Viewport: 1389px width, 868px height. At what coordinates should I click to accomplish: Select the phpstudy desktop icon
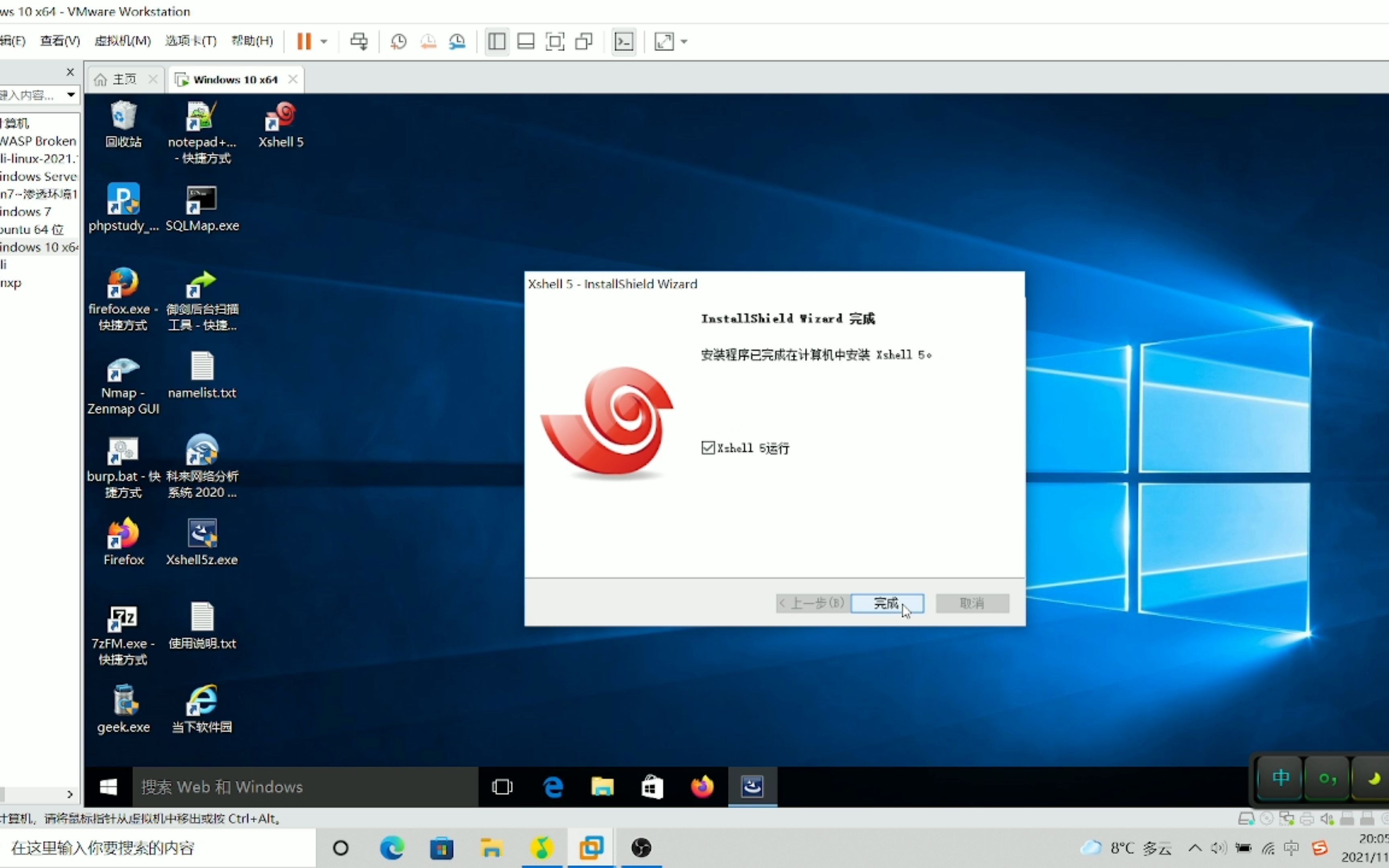123,208
